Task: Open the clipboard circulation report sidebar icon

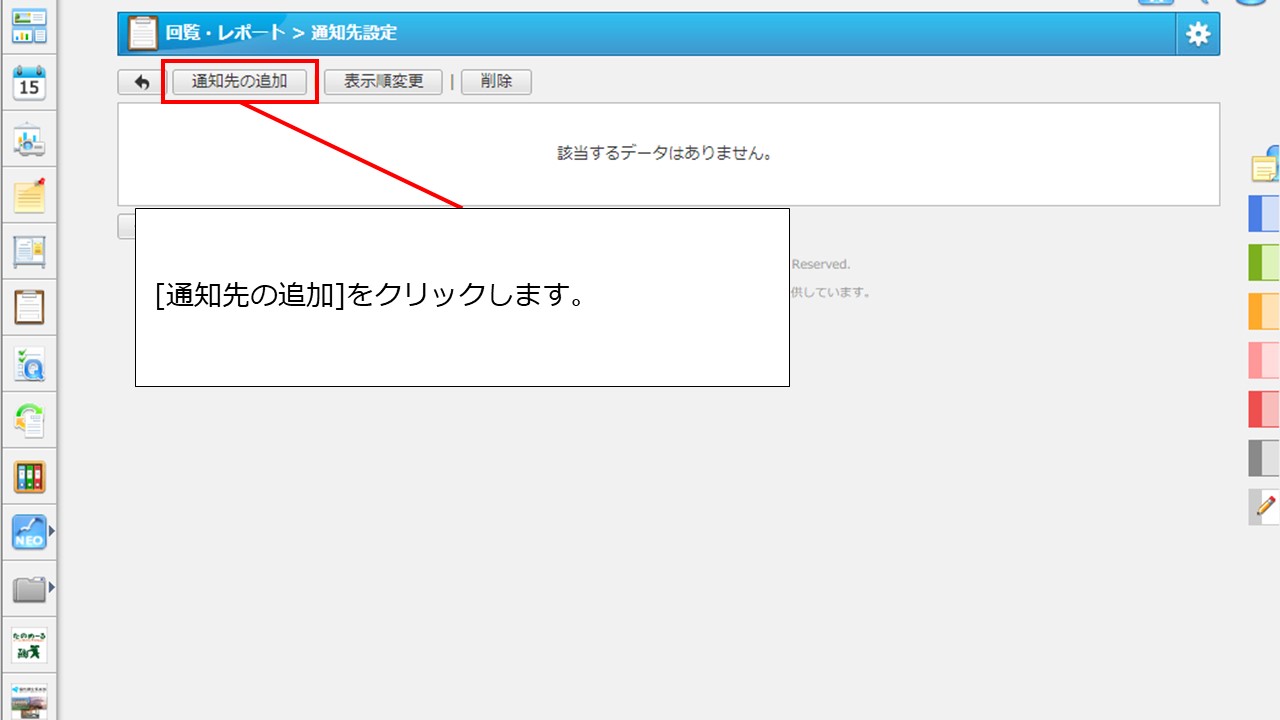Action: [29, 307]
